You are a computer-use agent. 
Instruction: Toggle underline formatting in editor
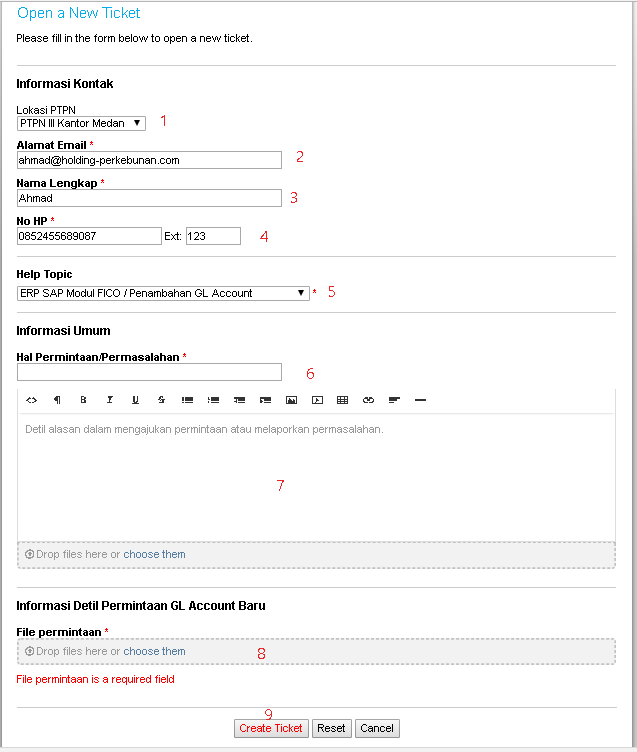(135, 400)
